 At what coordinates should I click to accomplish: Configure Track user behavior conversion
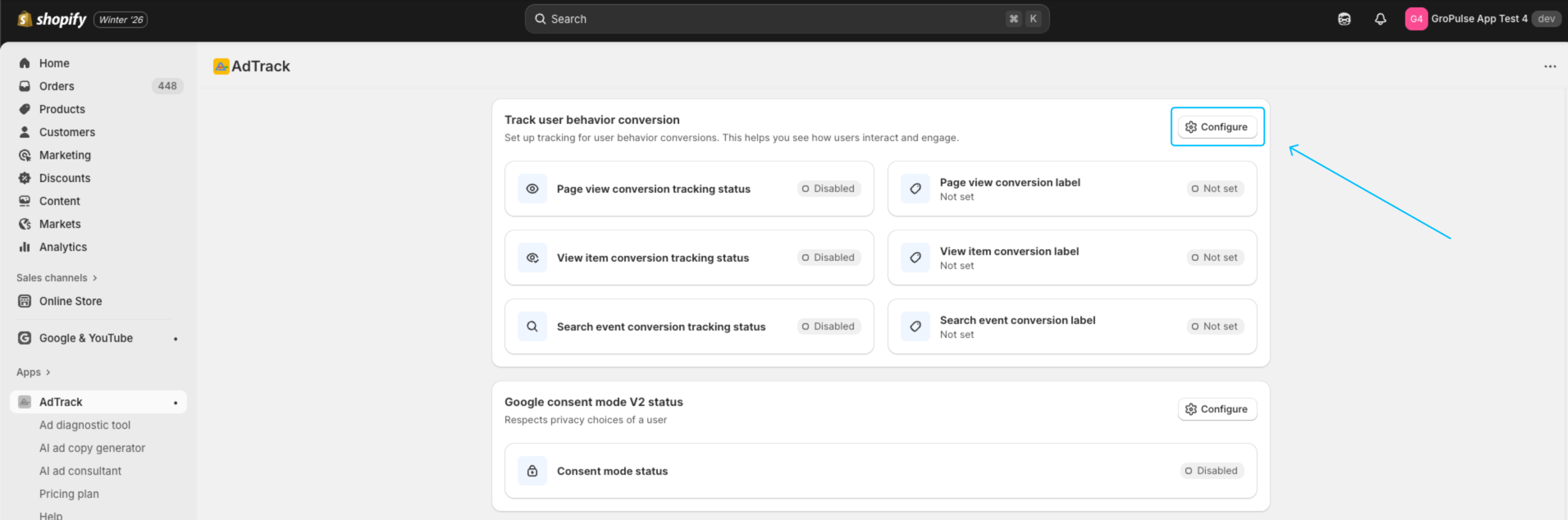pos(1217,127)
